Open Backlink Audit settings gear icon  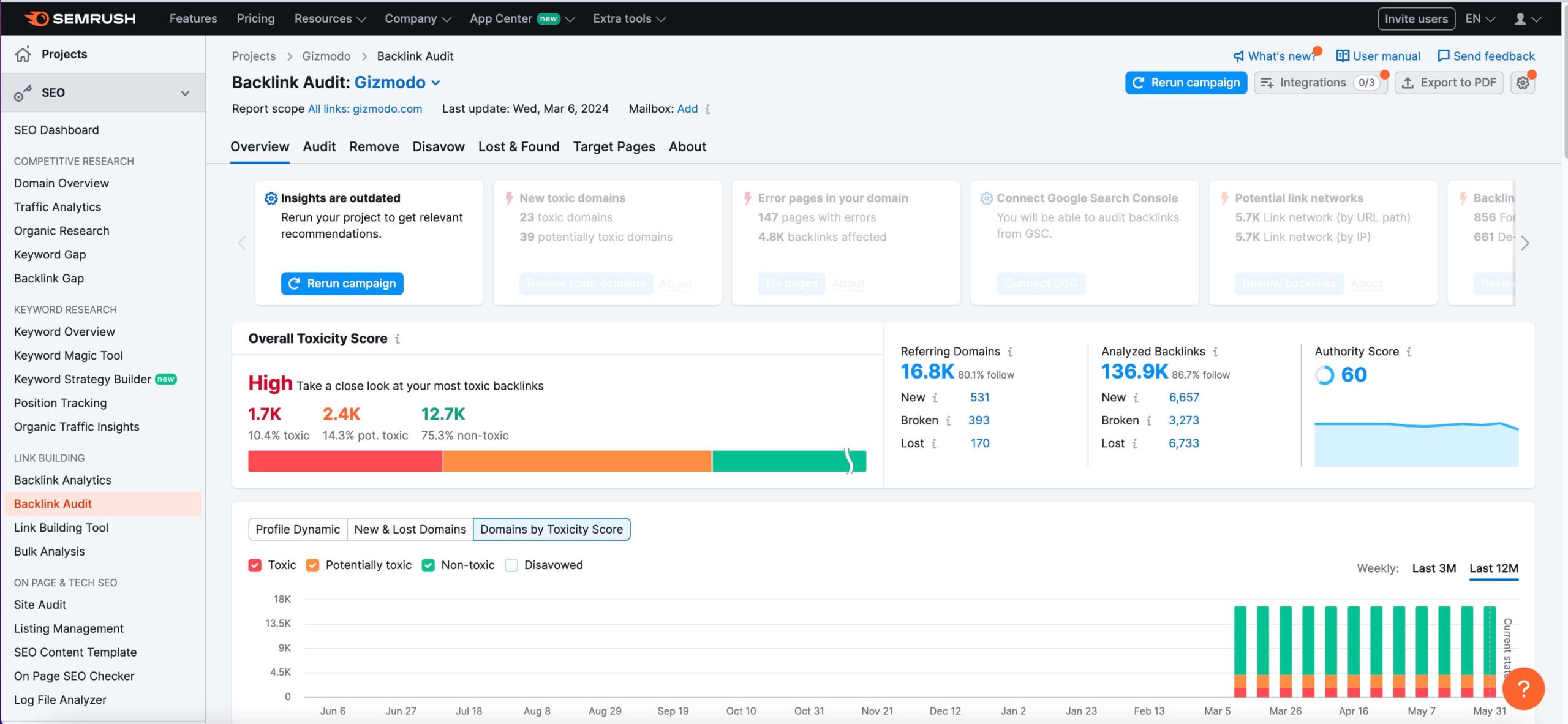(1523, 83)
